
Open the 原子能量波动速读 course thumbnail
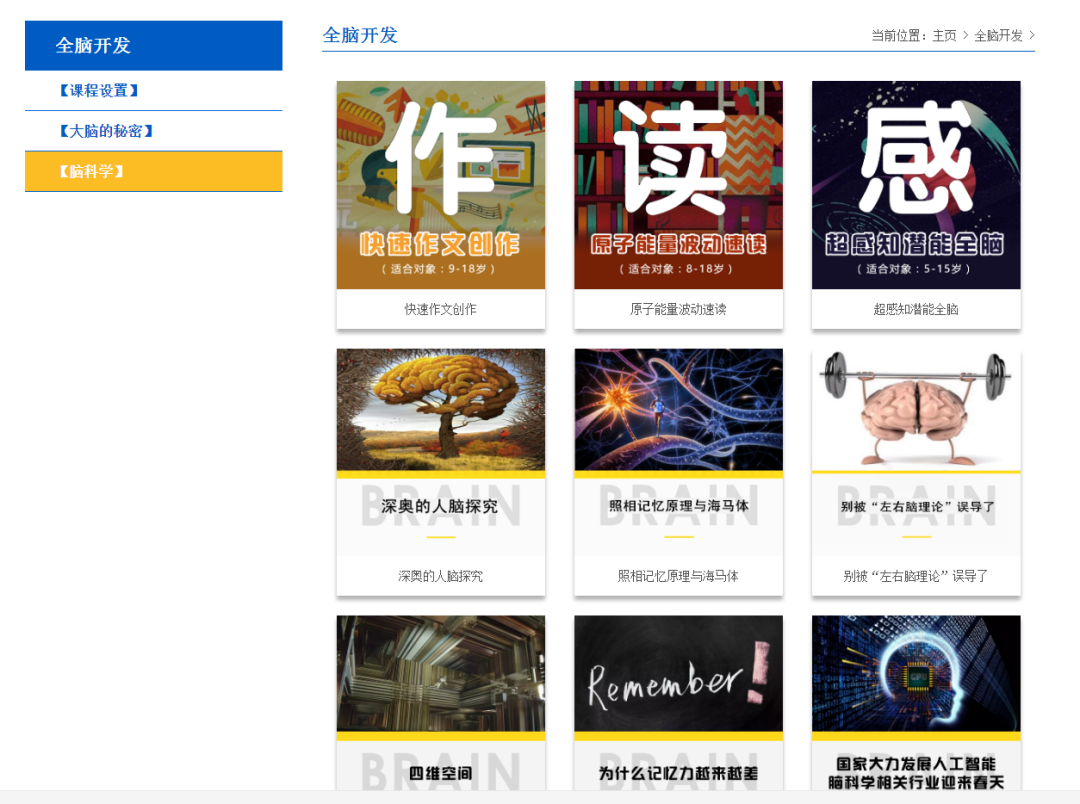point(678,184)
